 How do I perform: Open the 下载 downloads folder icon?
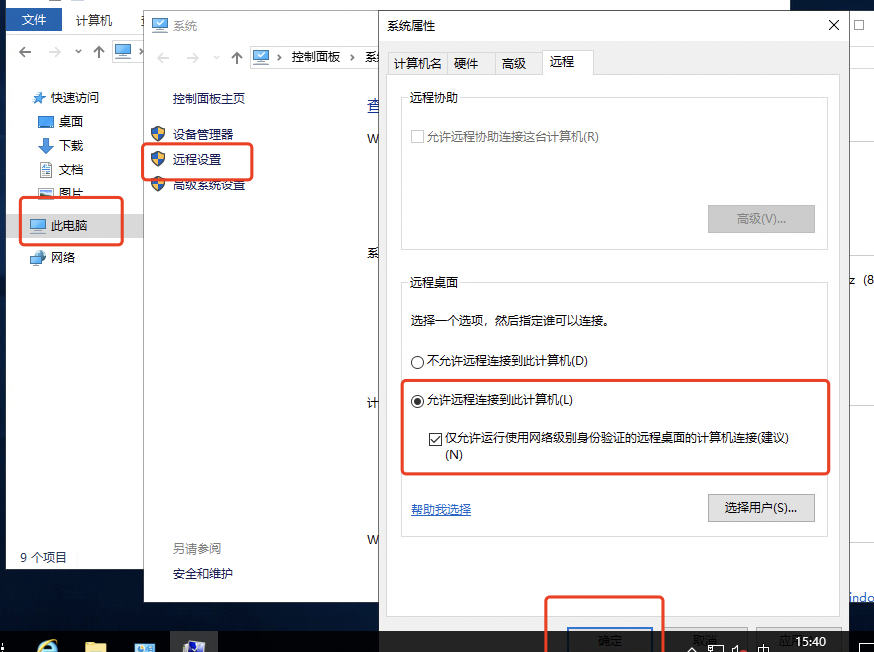pos(45,146)
